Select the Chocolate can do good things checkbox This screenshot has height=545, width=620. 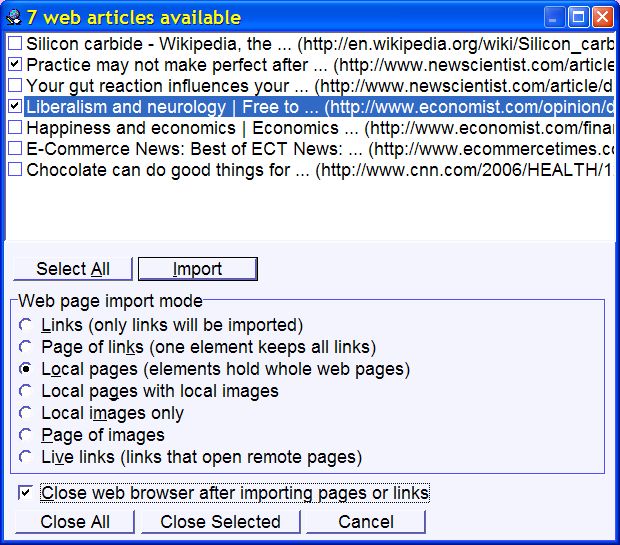(15, 170)
